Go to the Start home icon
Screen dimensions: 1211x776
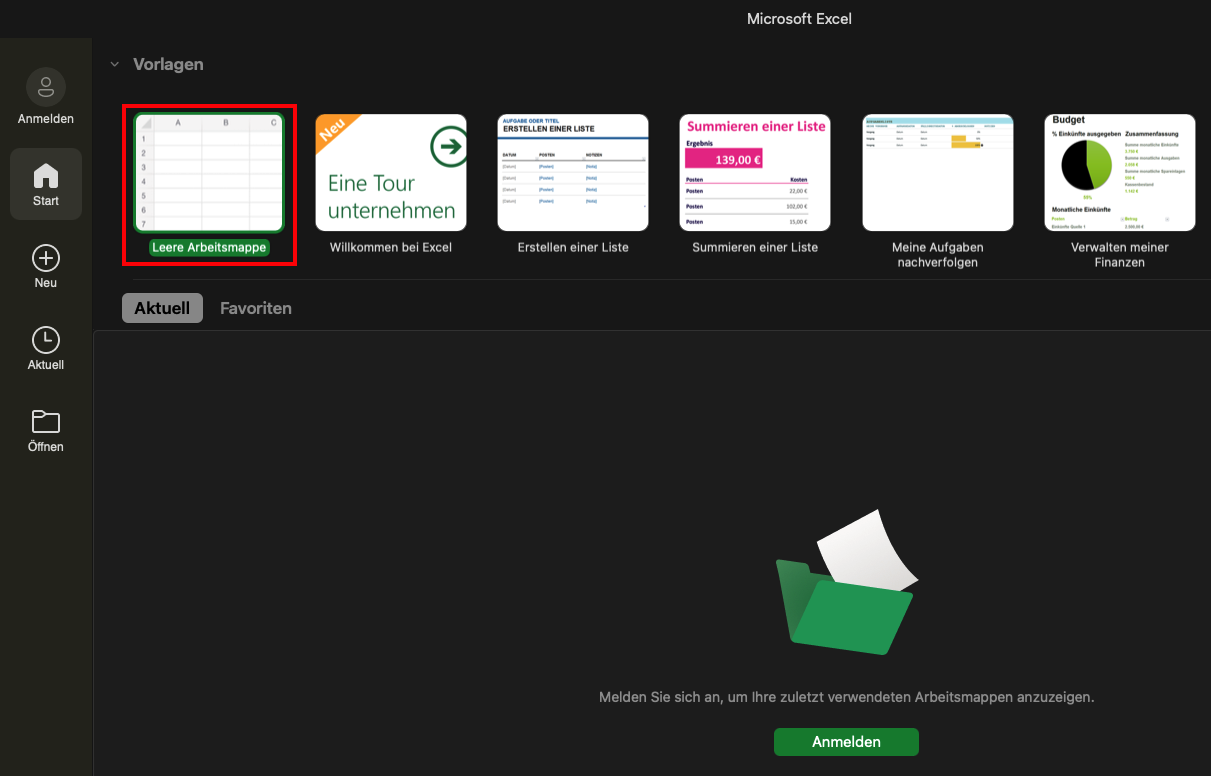tap(46, 177)
